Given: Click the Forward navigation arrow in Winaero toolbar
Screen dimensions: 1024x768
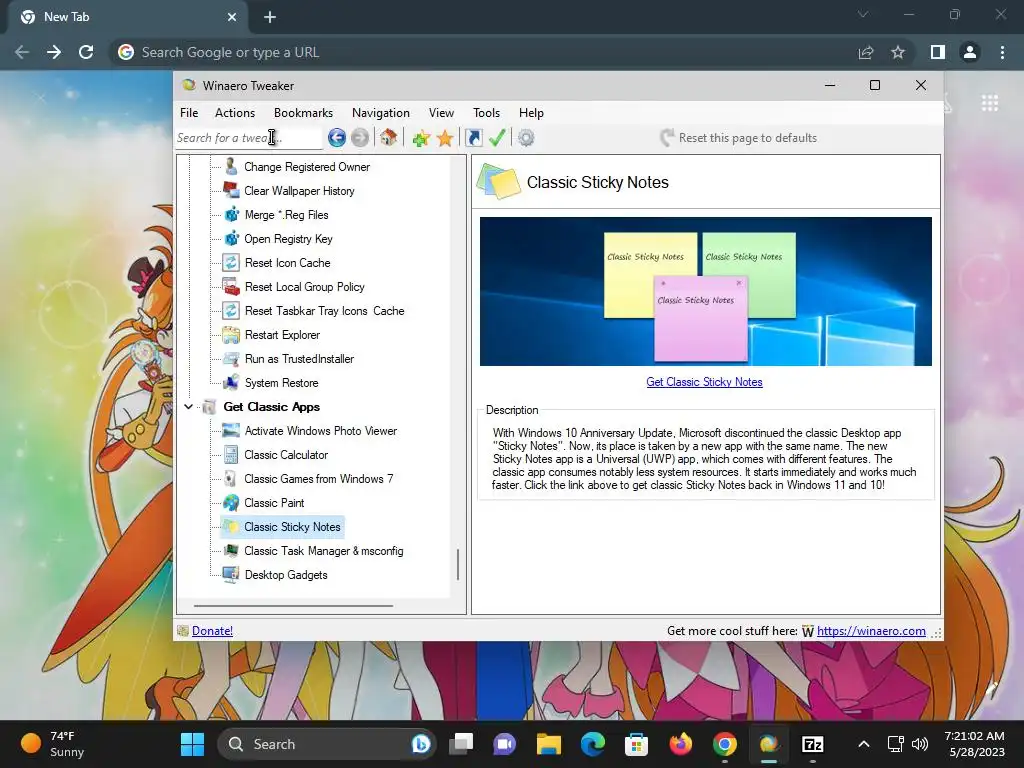Looking at the screenshot, I should tap(360, 138).
